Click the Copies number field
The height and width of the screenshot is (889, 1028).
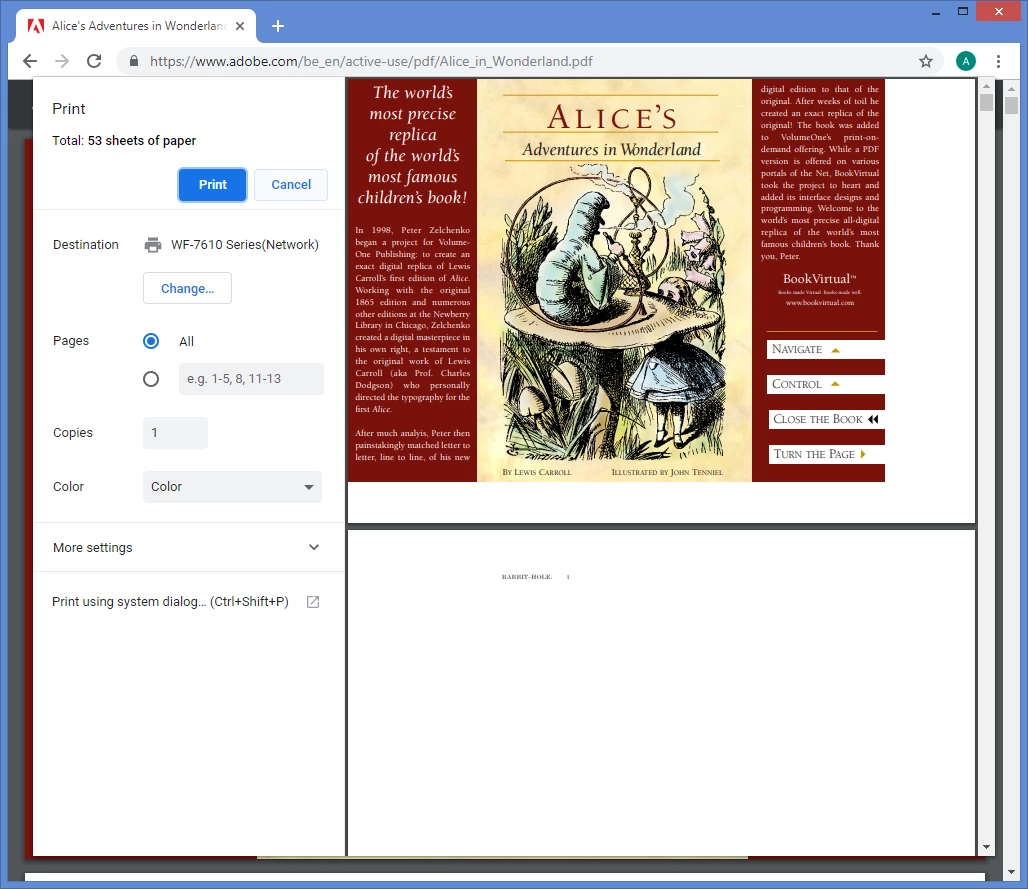175,433
